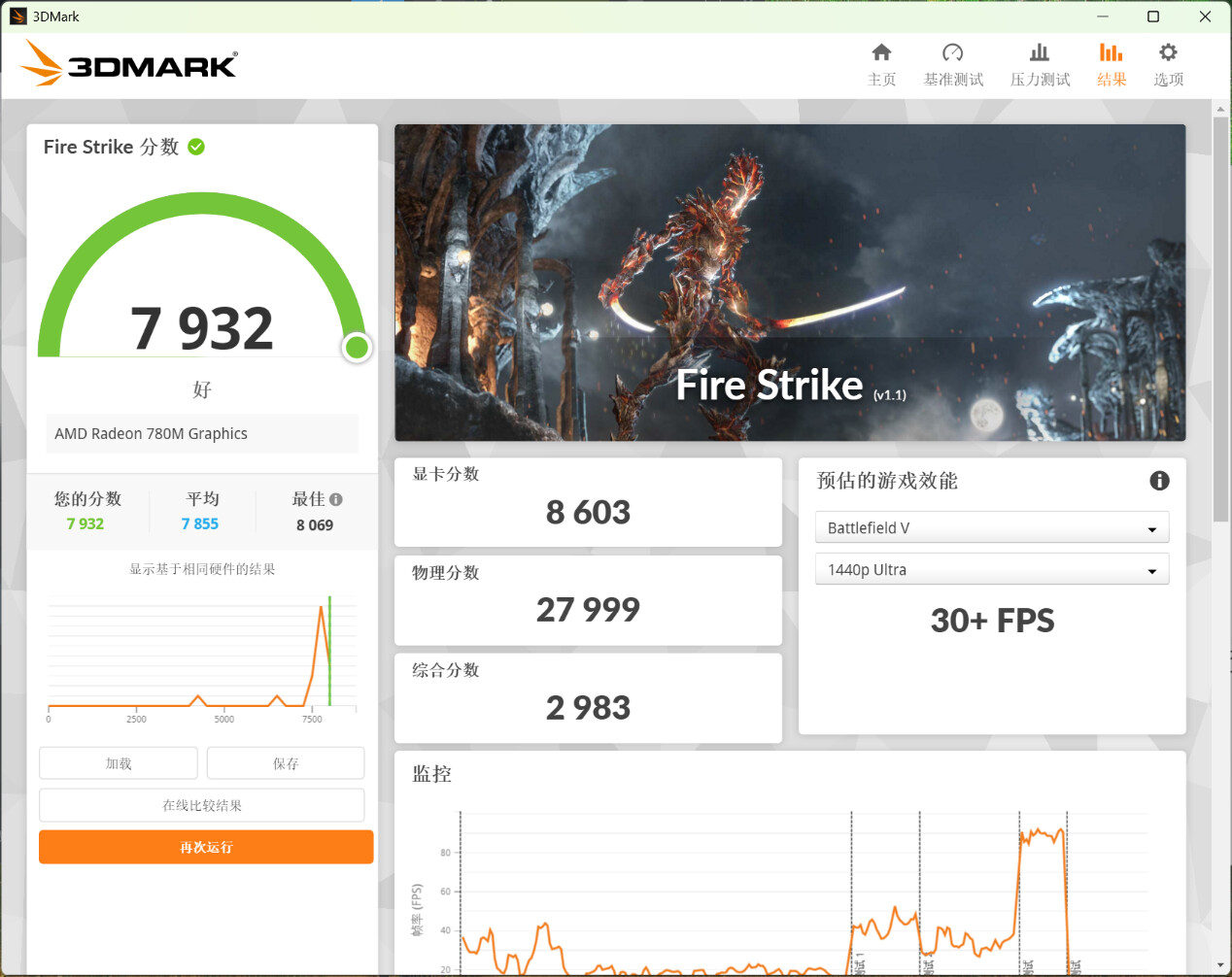This screenshot has height=977, width=1232.
Task: Open Stress Tests (压力测试) icon
Action: point(1040,53)
